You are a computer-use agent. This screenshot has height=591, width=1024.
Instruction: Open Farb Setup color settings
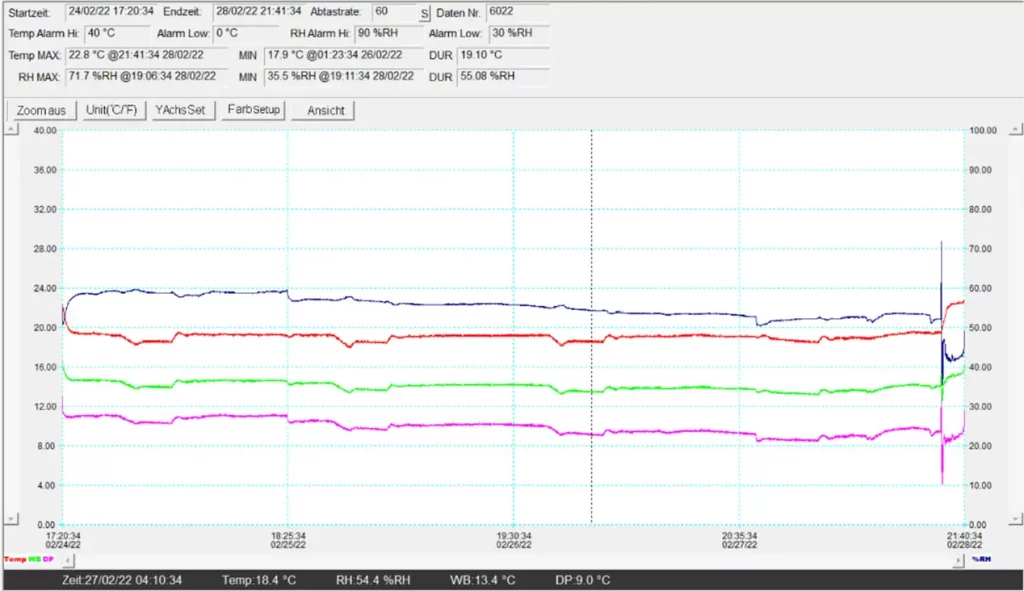253,110
